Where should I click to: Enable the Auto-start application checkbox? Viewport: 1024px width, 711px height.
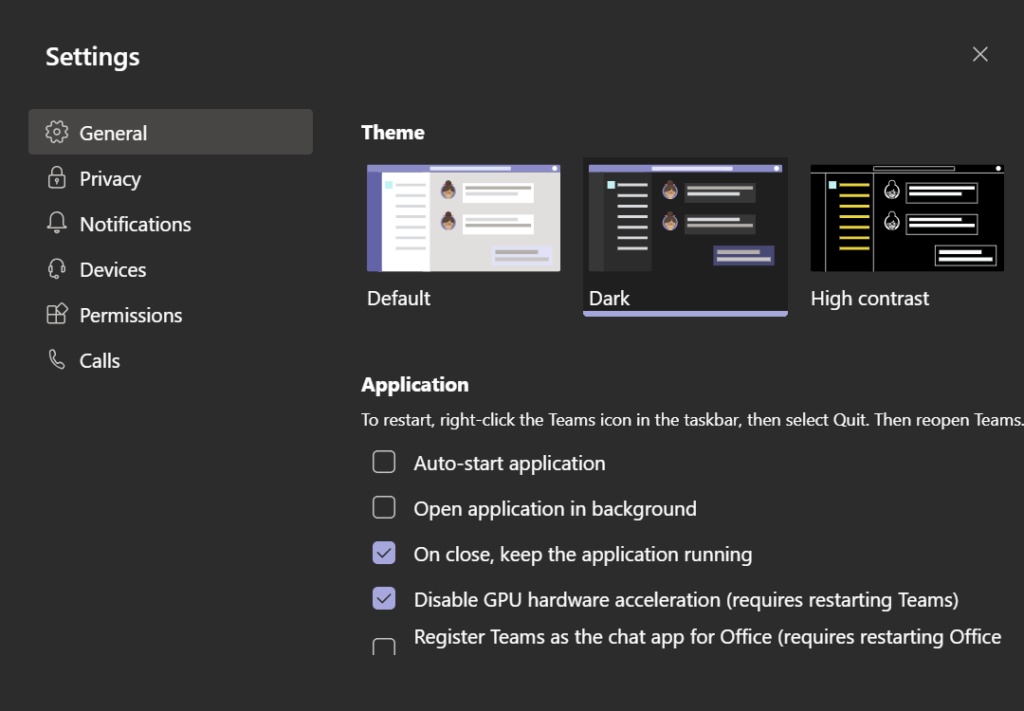click(x=384, y=462)
